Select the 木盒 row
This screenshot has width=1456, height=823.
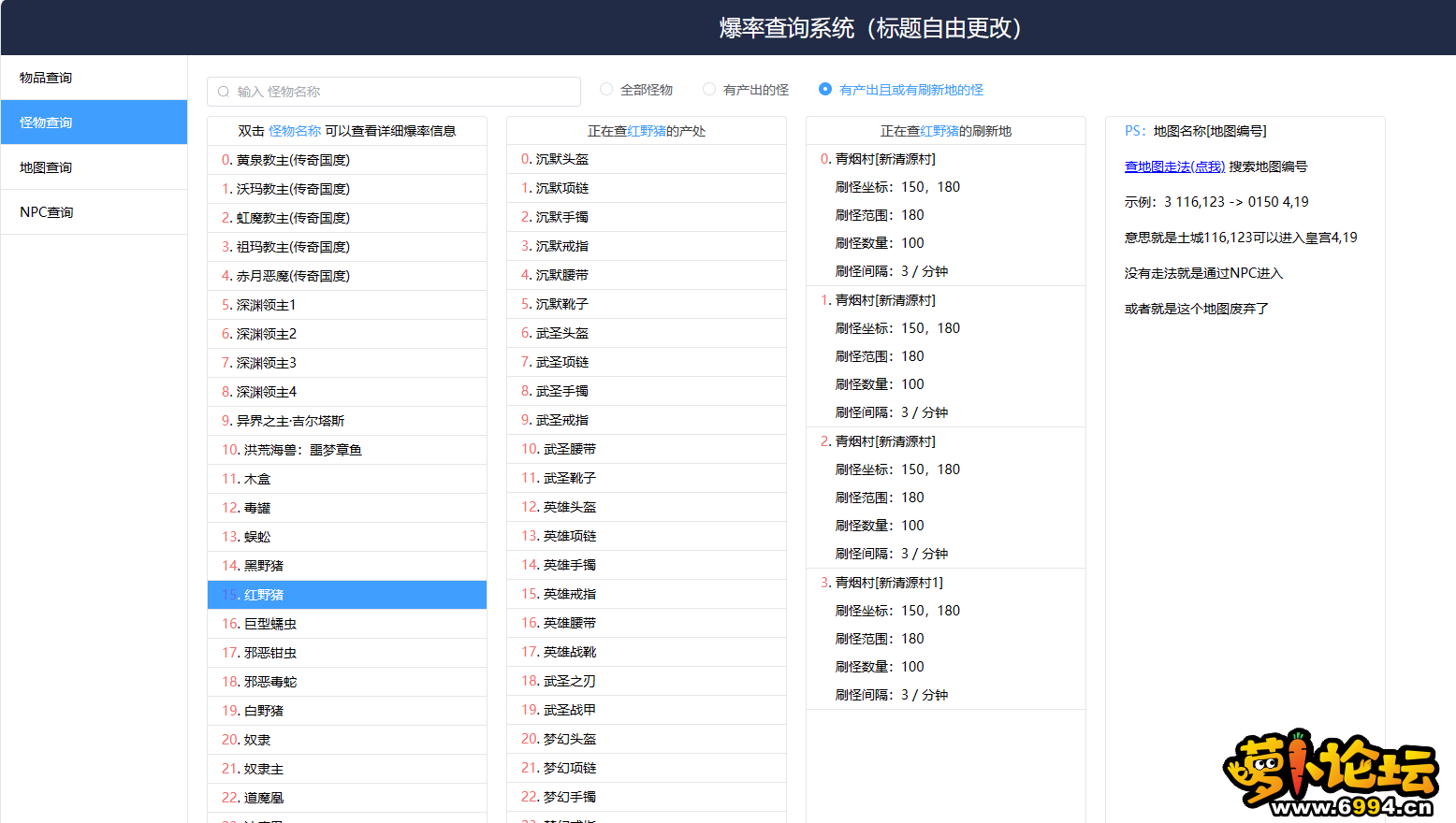coord(347,479)
